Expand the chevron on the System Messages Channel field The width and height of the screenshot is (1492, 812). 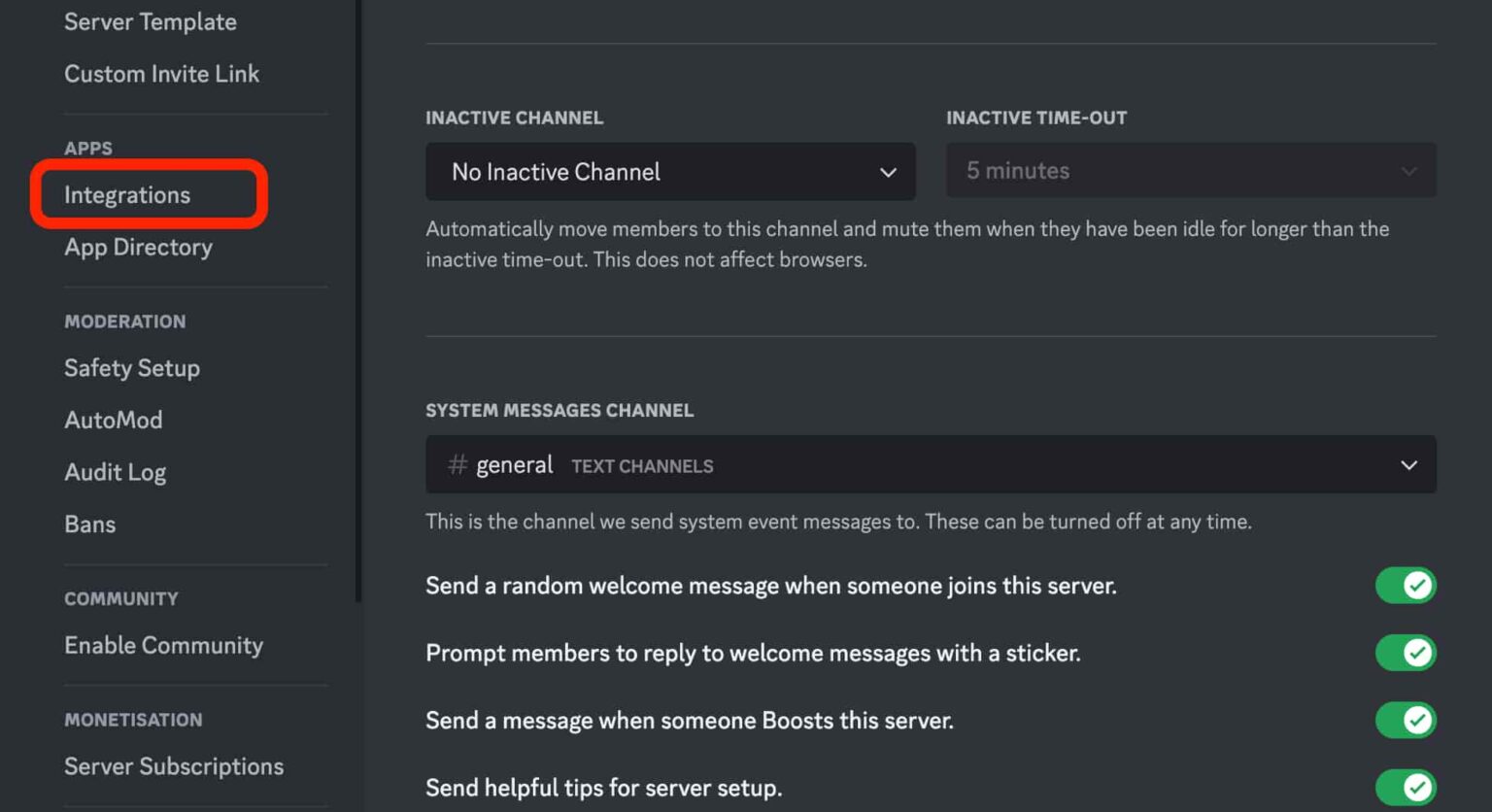1408,465
